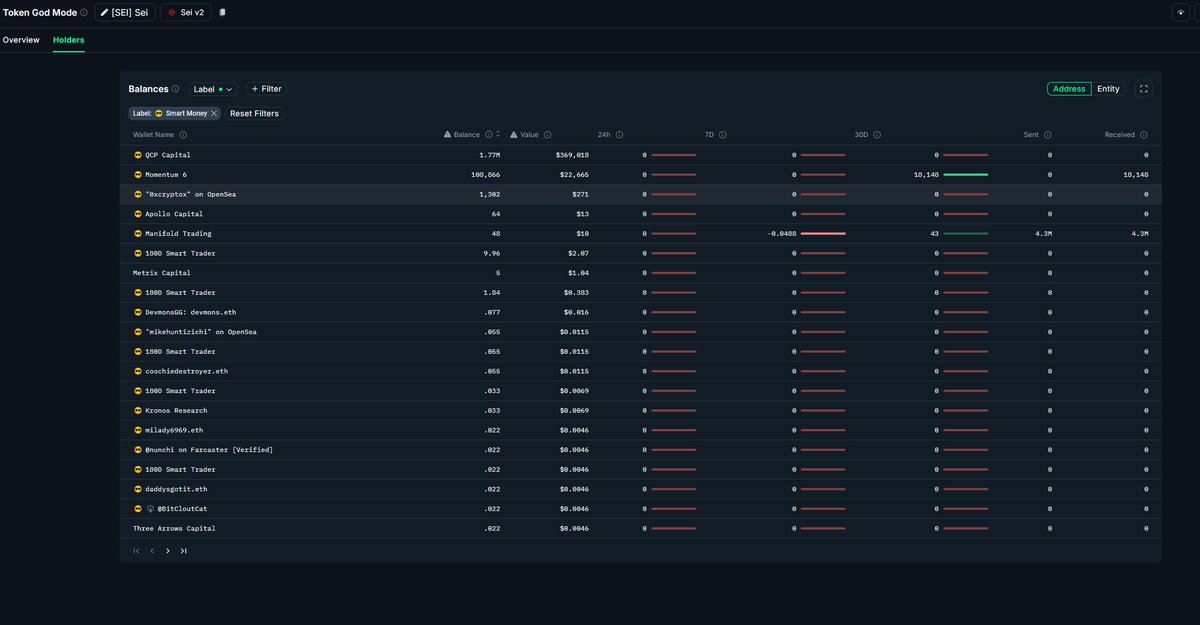Open QCP Capital wallet
The height and width of the screenshot is (625, 1200).
(167, 155)
